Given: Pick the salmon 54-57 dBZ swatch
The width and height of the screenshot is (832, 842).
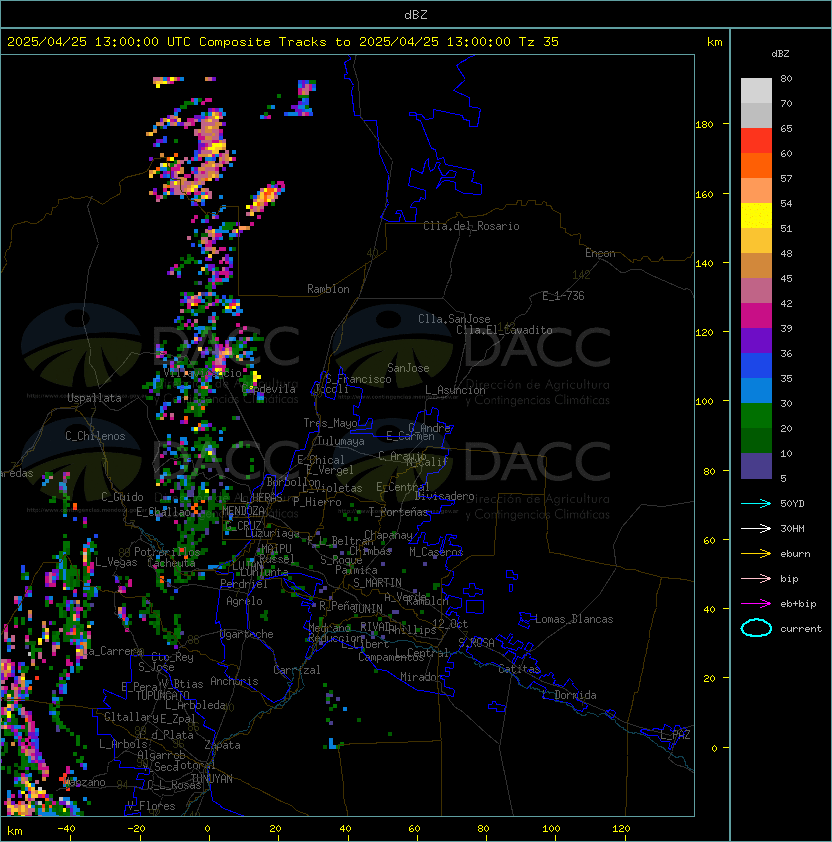Looking at the screenshot, I should [756, 191].
